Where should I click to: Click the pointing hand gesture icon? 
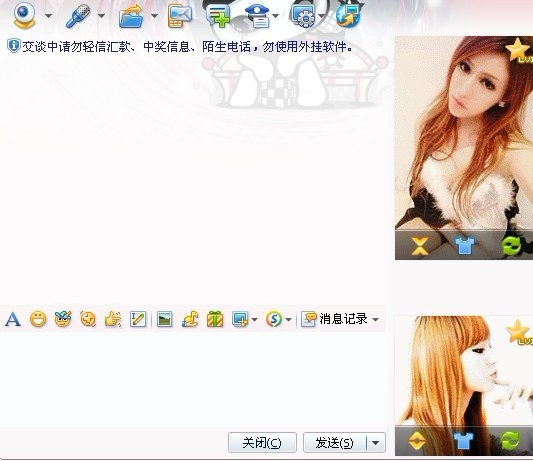113,319
